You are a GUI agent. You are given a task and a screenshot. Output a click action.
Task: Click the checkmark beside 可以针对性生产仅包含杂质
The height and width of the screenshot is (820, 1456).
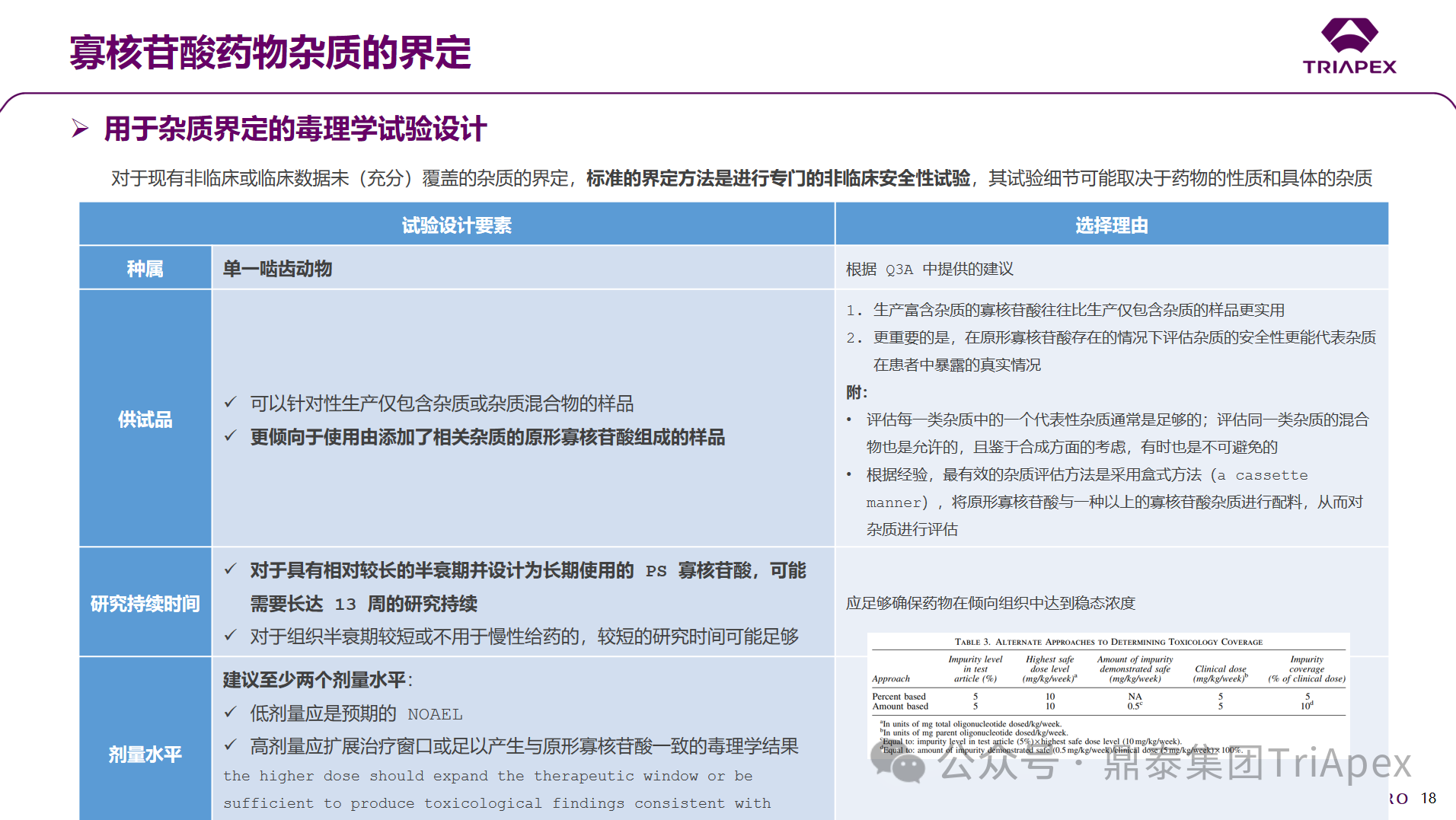coord(231,403)
